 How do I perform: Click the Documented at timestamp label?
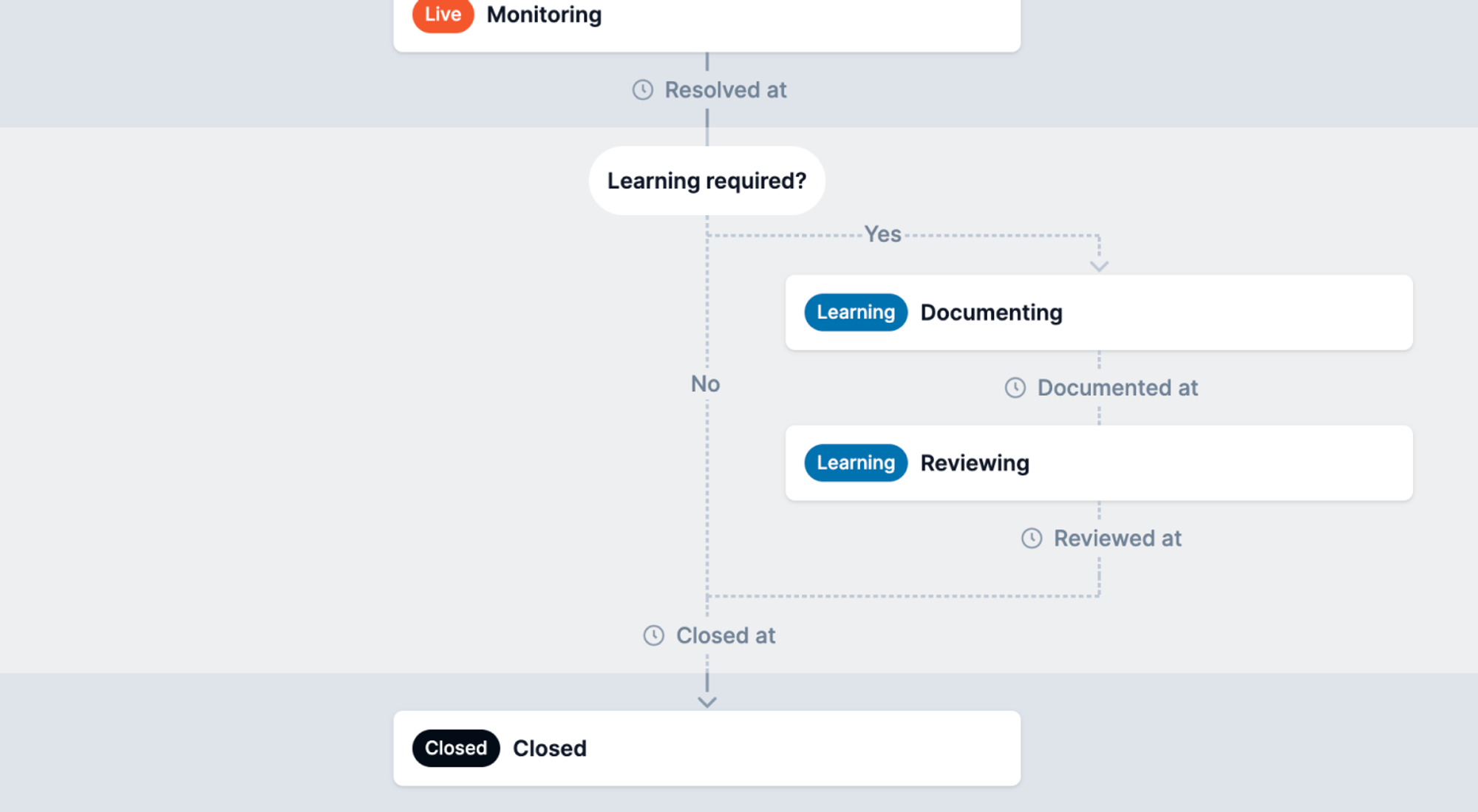(x=1117, y=388)
